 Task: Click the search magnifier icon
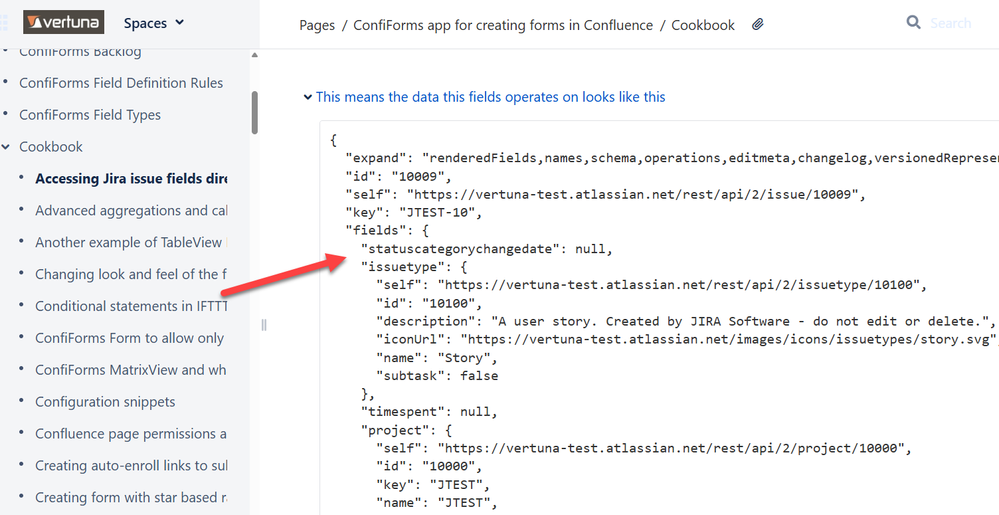click(914, 23)
